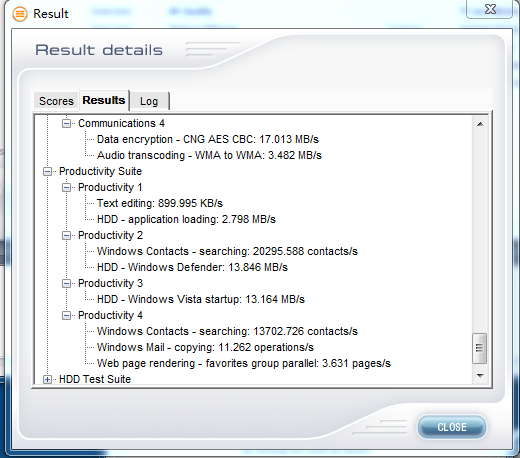
Task: Click the scrollbar down arrow
Action: (x=480, y=376)
